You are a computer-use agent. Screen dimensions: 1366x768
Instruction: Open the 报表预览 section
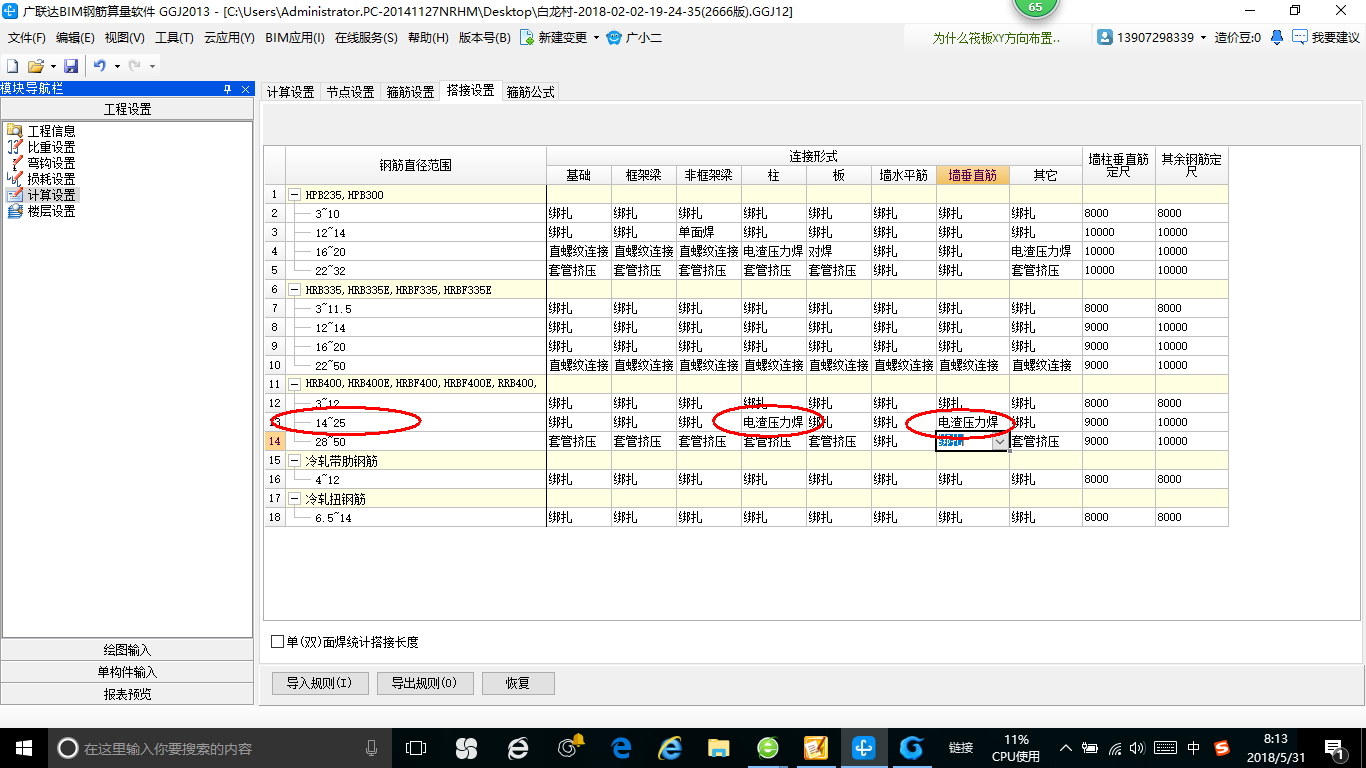[127, 694]
